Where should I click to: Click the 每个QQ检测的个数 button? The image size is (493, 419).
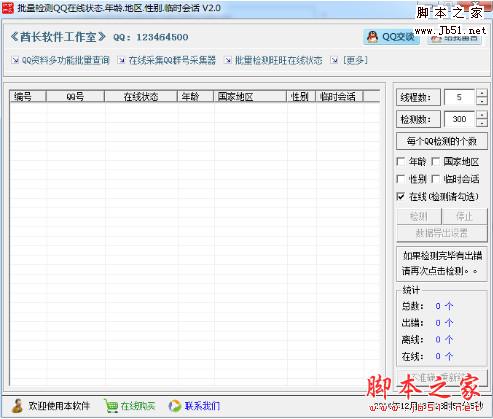click(x=442, y=141)
